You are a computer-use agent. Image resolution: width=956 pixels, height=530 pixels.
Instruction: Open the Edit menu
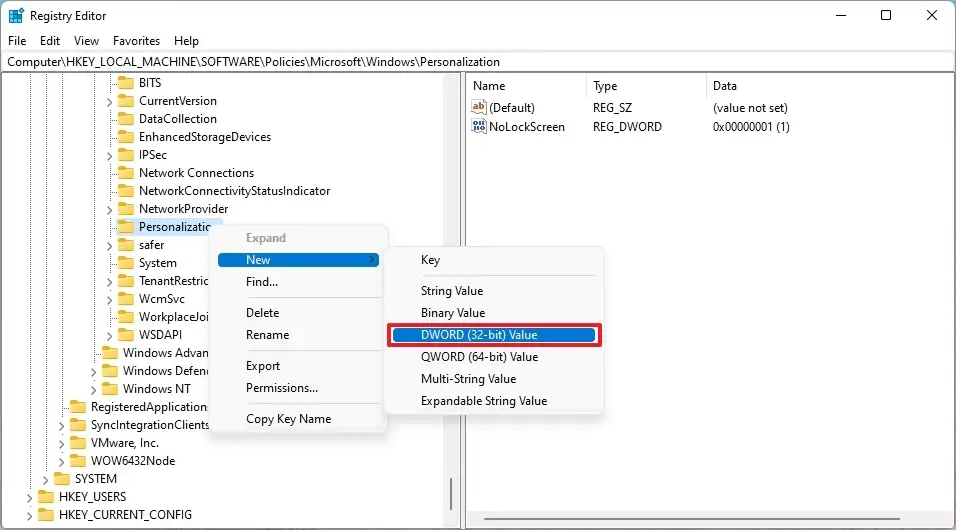[x=50, y=41]
